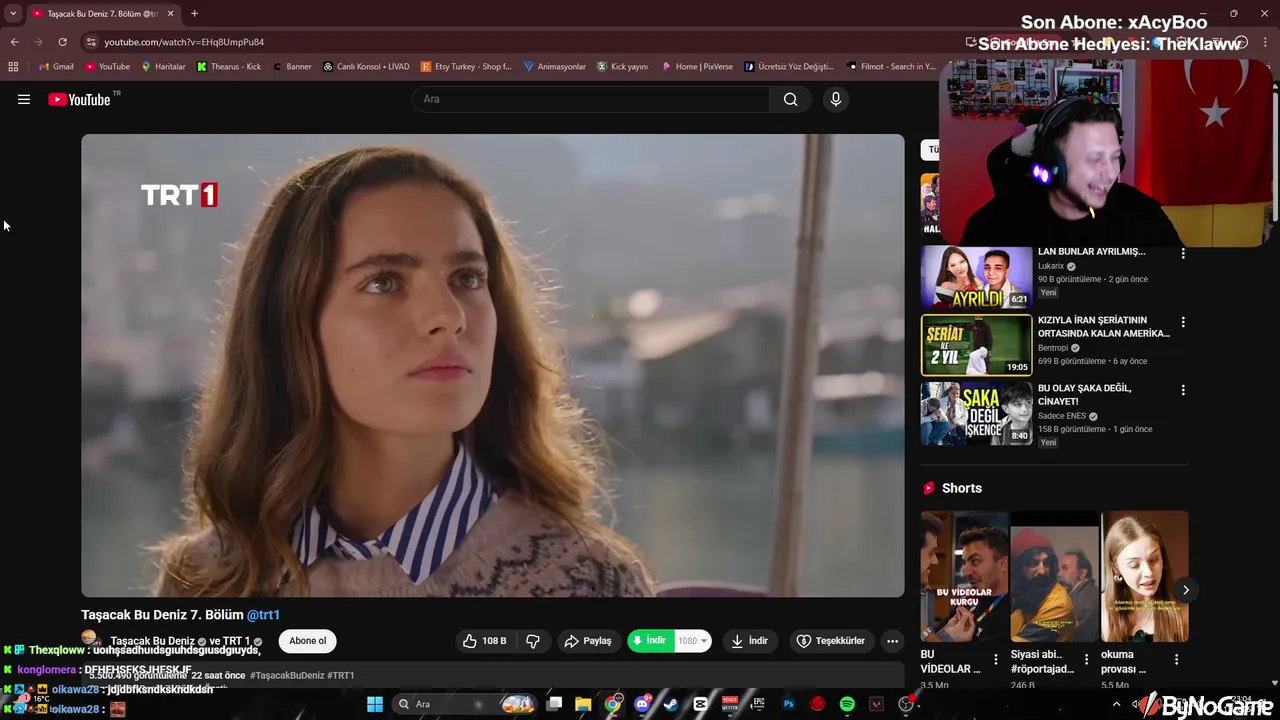Image resolution: width=1280 pixels, height=720 pixels.
Task: Click the Windows taskbar search box
Action: pos(465,704)
